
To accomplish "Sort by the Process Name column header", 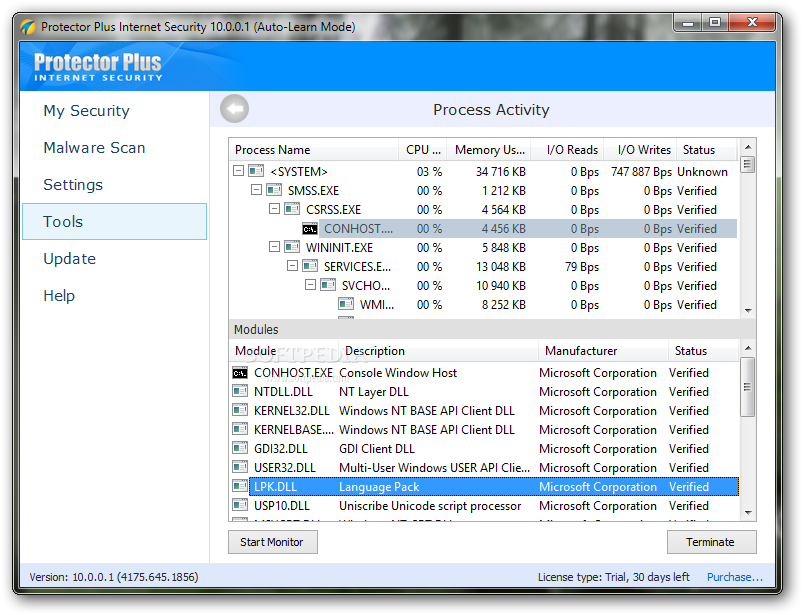I will point(314,150).
